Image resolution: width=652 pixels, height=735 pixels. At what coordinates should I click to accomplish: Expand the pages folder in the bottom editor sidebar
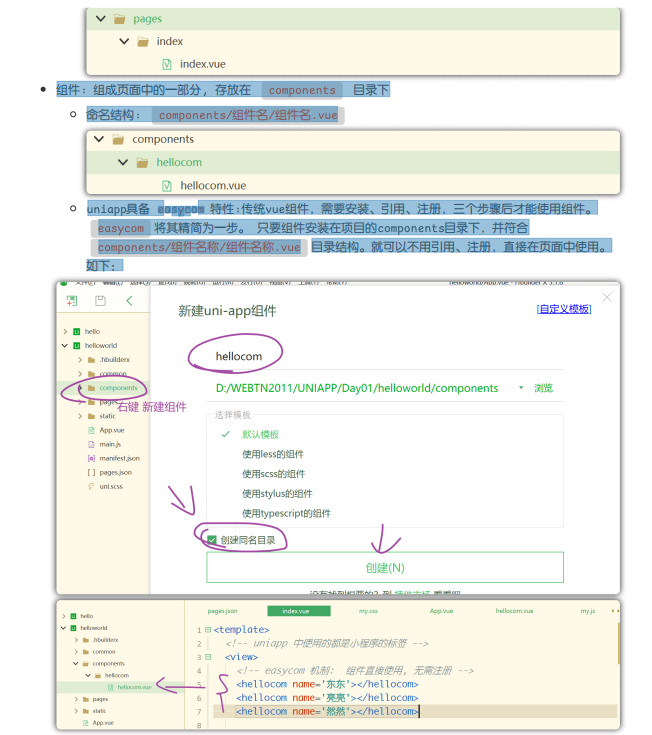pyautogui.click(x=76, y=699)
